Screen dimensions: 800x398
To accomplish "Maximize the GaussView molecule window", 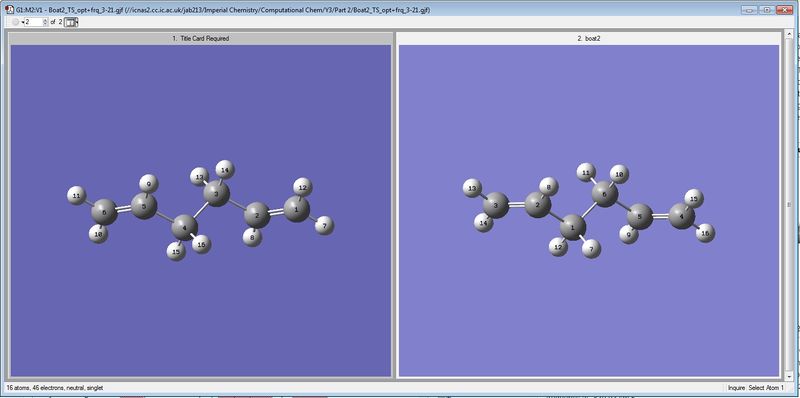I will [766, 10].
